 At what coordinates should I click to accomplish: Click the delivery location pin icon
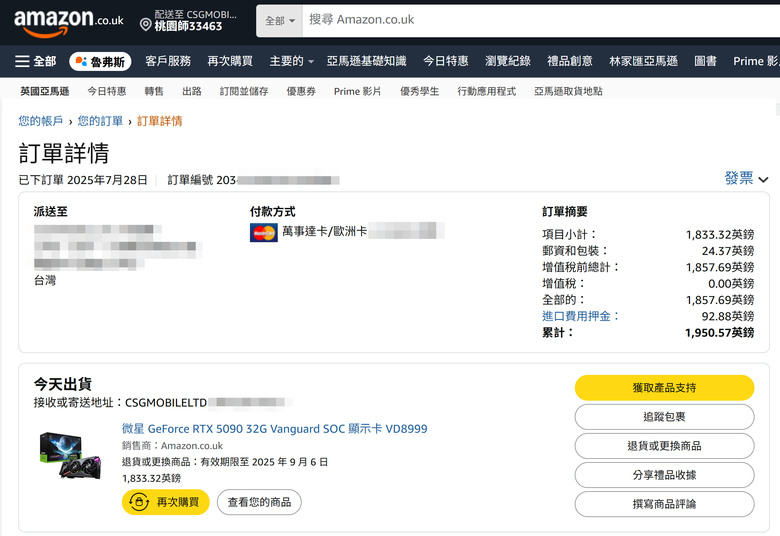pos(146,24)
